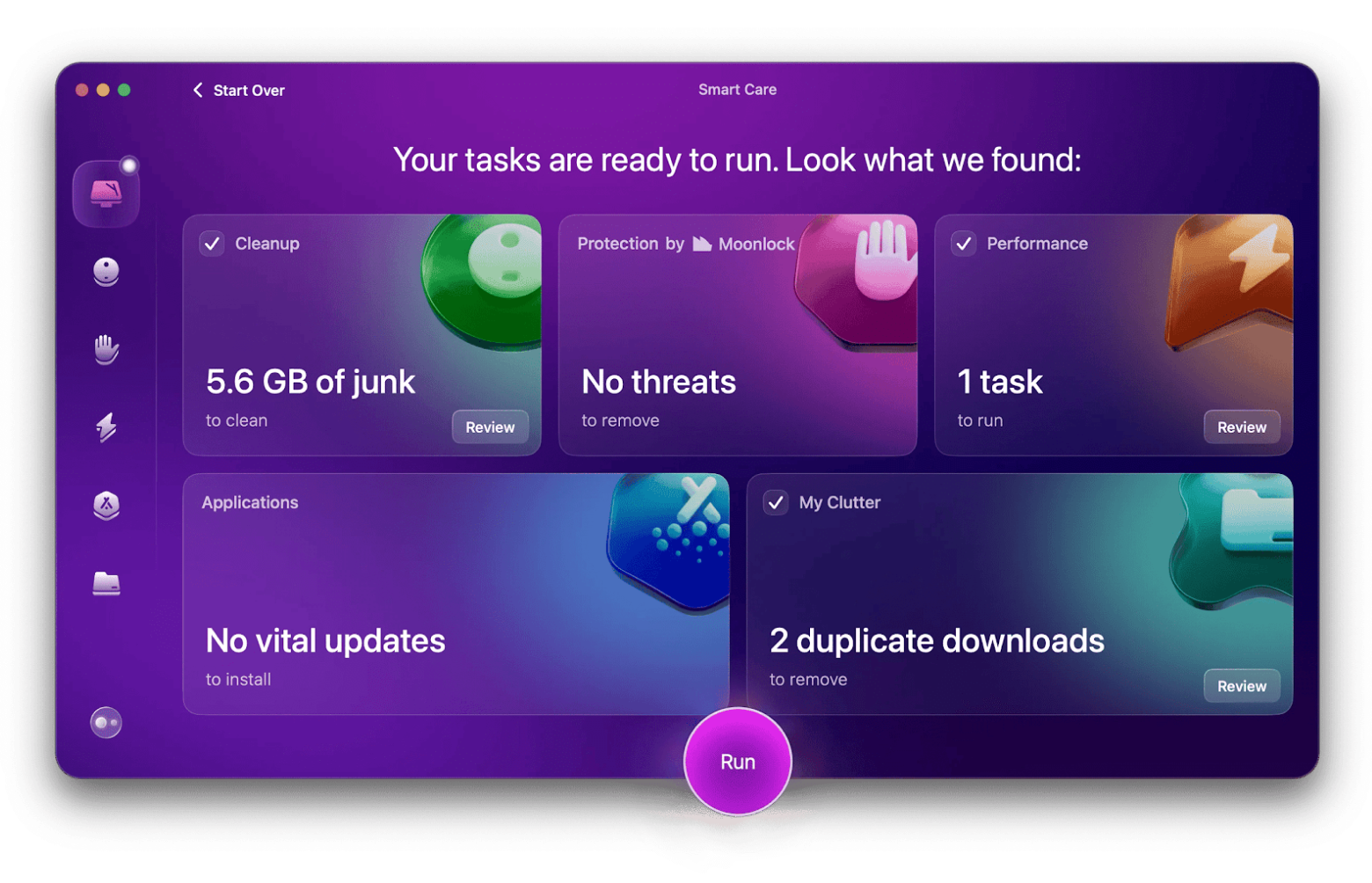
Task: Open Smart Care from the sidebar
Action: [106, 192]
